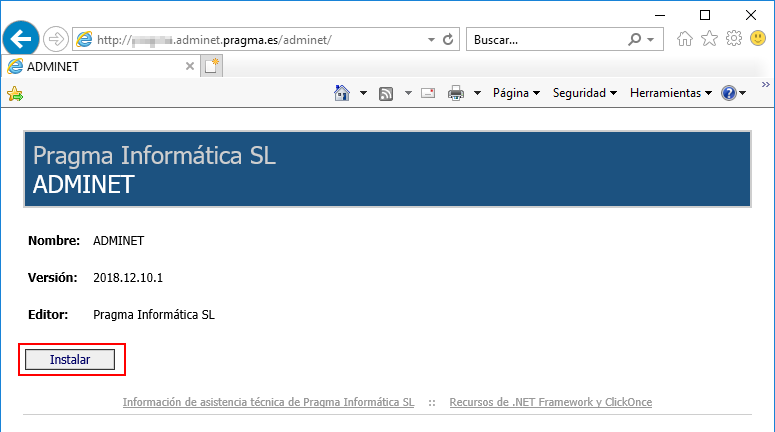Click the forward navigation arrow

[x=56, y=39]
